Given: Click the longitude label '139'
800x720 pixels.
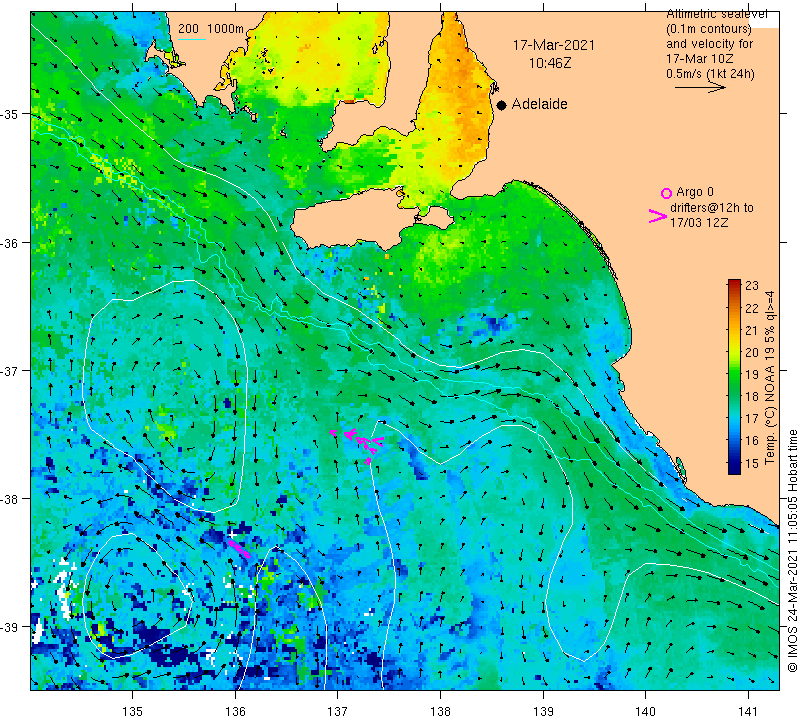Looking at the screenshot, I should (x=543, y=711).
